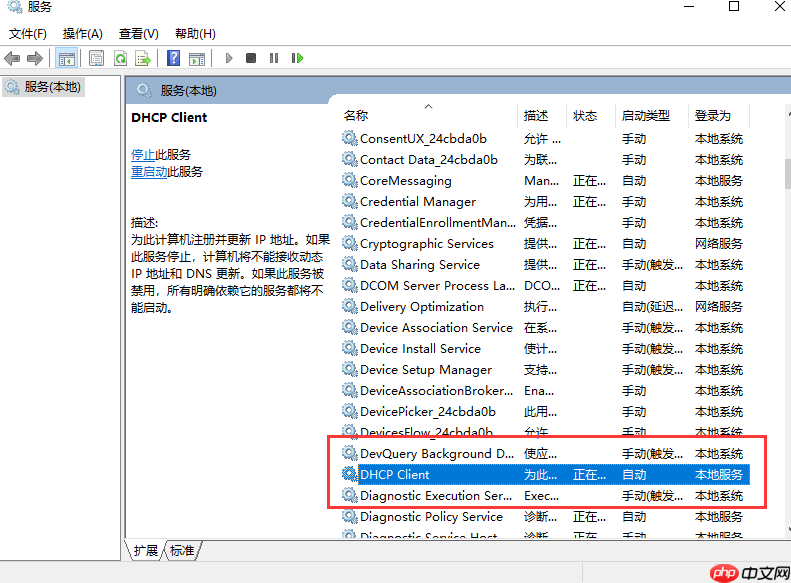Switch to the 标准 tab

pyautogui.click(x=182, y=550)
